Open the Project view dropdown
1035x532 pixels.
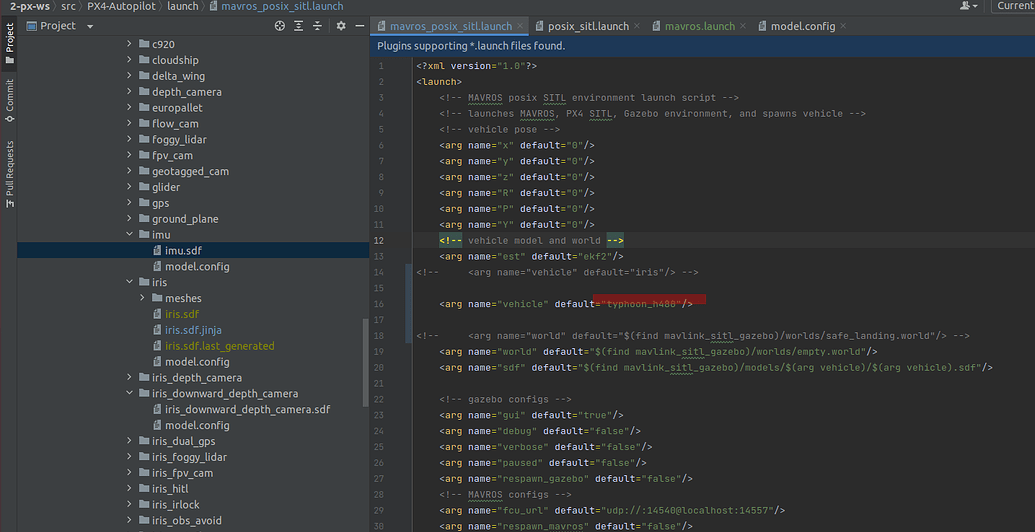pyautogui.click(x=90, y=26)
